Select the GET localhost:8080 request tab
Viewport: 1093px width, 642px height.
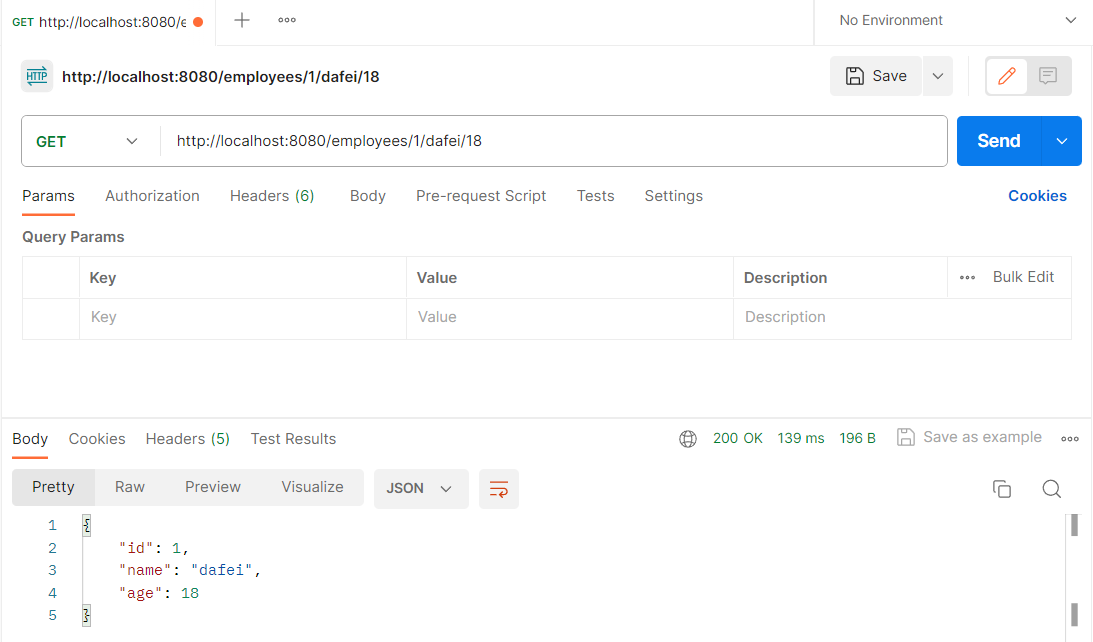(108, 22)
